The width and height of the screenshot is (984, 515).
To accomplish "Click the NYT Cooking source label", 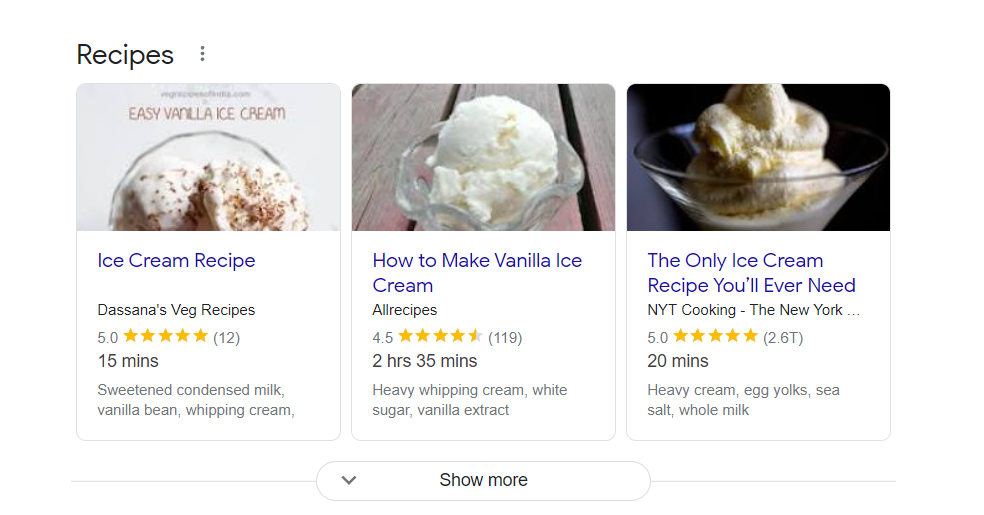I will coord(752,310).
